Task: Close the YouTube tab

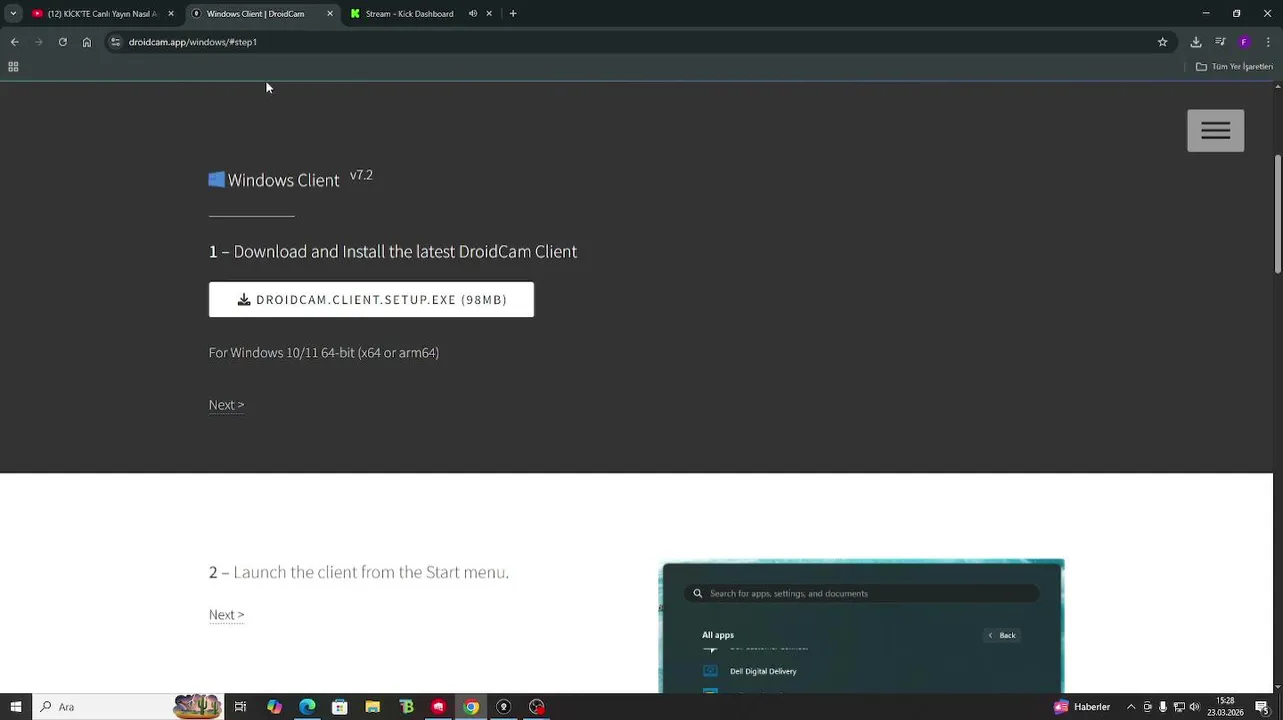Action: coord(171,14)
